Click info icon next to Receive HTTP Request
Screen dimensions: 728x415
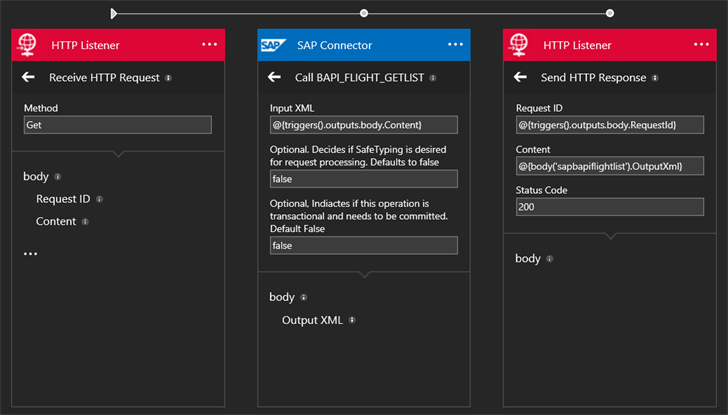[x=168, y=78]
